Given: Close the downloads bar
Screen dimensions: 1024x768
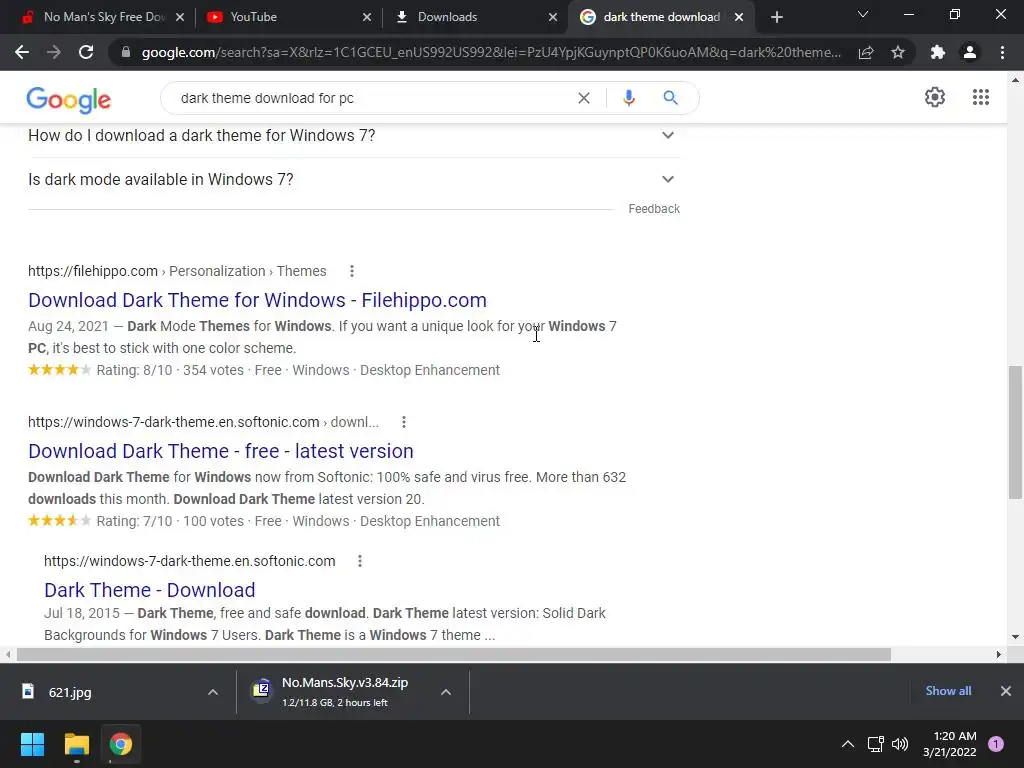Looking at the screenshot, I should tap(1006, 691).
